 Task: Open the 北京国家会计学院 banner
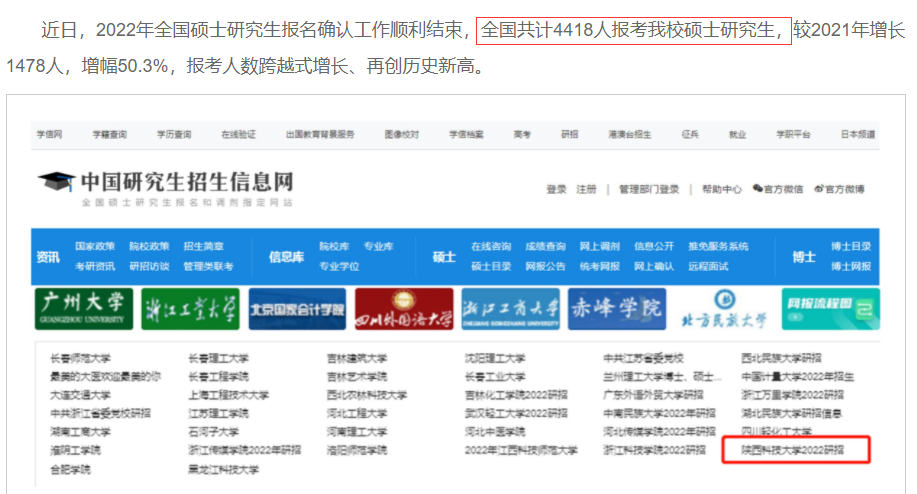297,309
